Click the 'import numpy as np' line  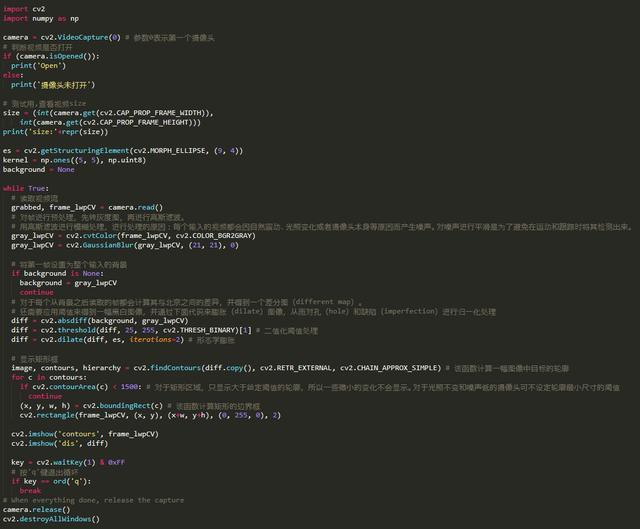coord(41,18)
